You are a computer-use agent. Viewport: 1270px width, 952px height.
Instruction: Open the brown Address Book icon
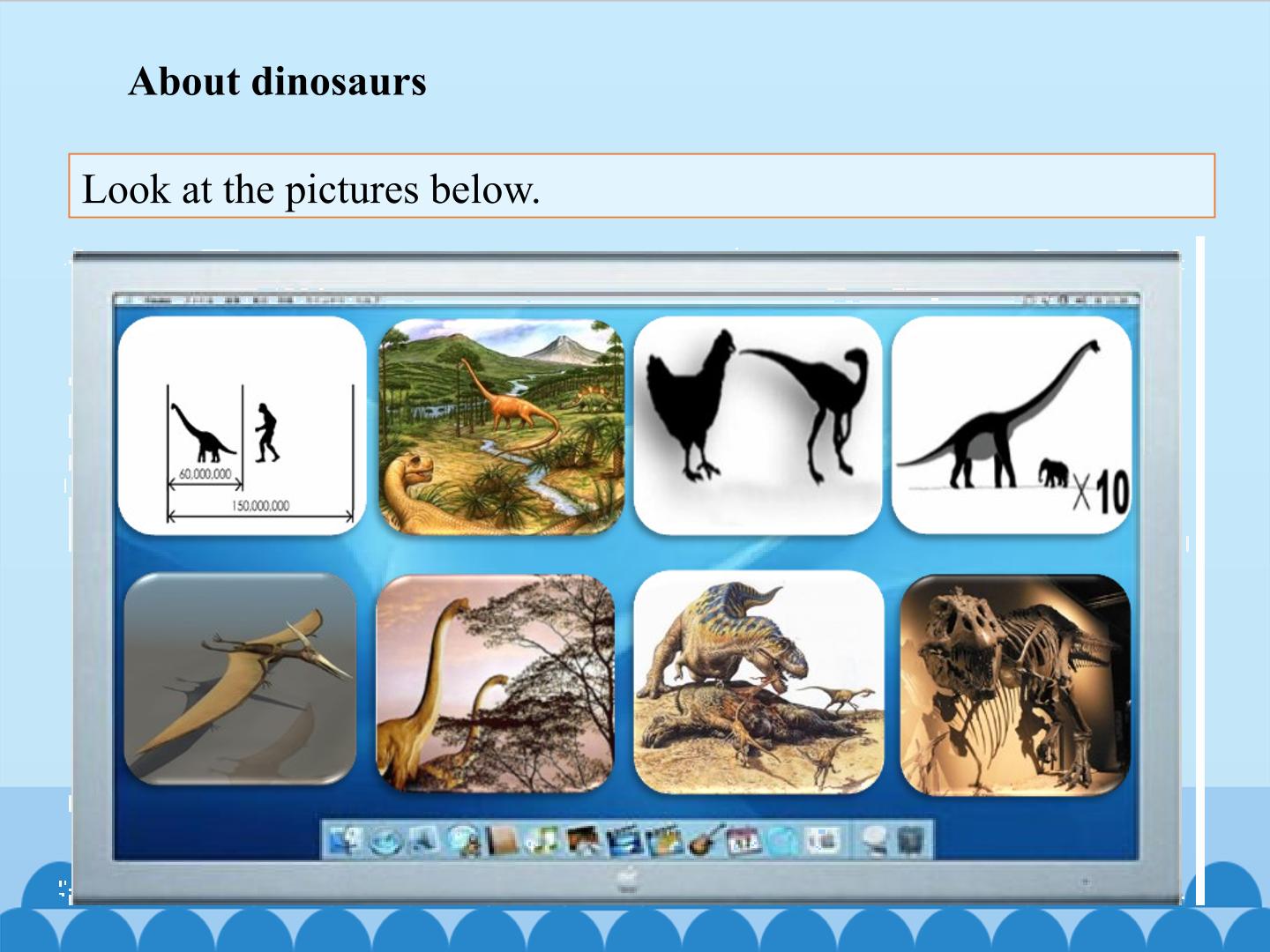pyautogui.click(x=502, y=840)
